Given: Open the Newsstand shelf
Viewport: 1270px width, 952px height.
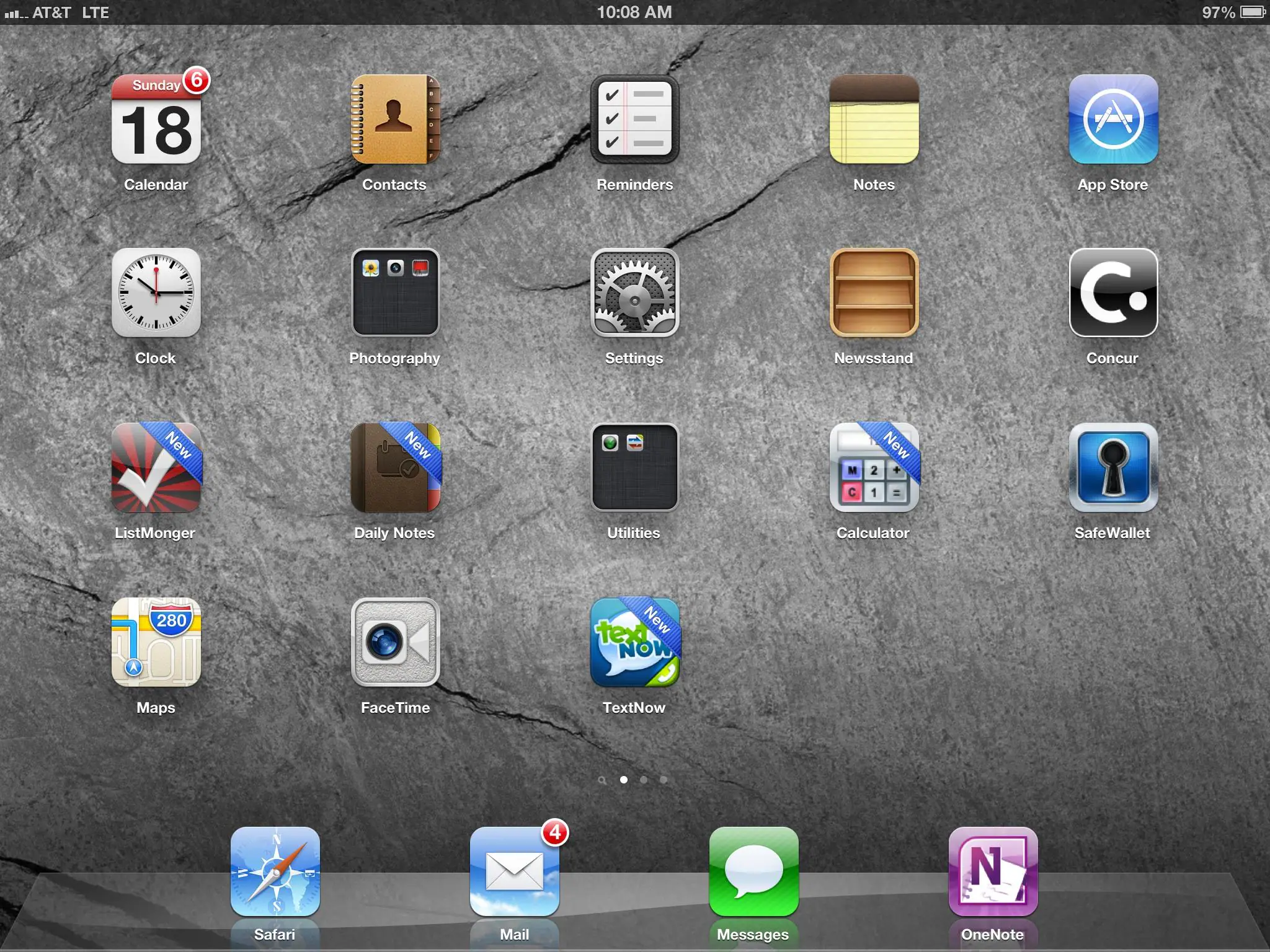Looking at the screenshot, I should (874, 293).
